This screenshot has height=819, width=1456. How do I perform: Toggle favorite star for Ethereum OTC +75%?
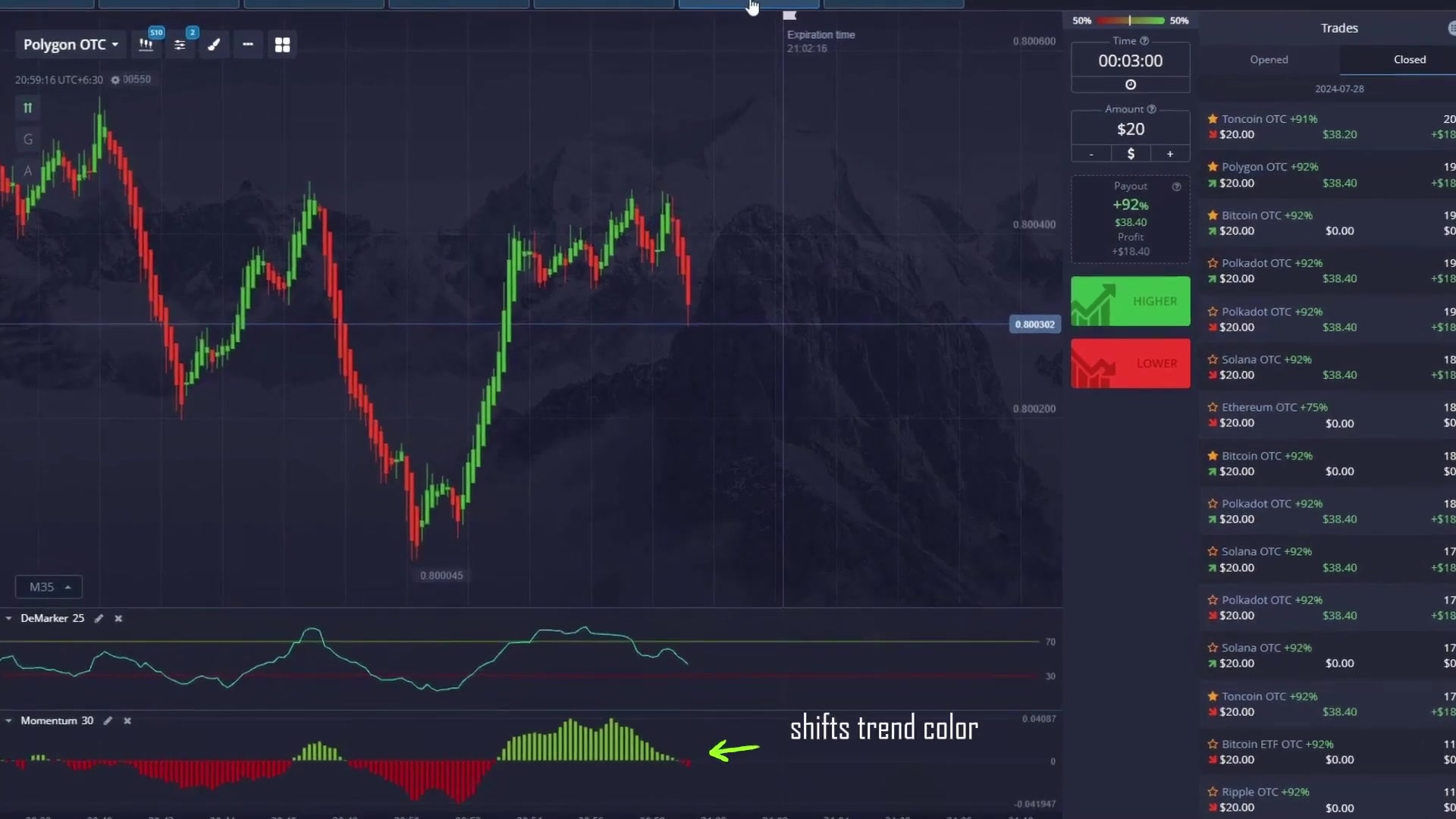pyautogui.click(x=1213, y=407)
